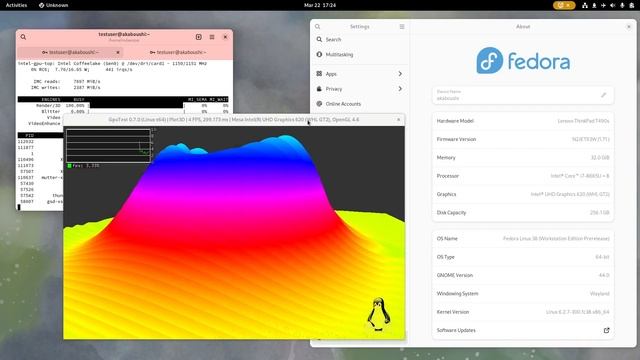Switch to the second terminal tab
Viewport: 640px width, 360px height.
pos(178,52)
